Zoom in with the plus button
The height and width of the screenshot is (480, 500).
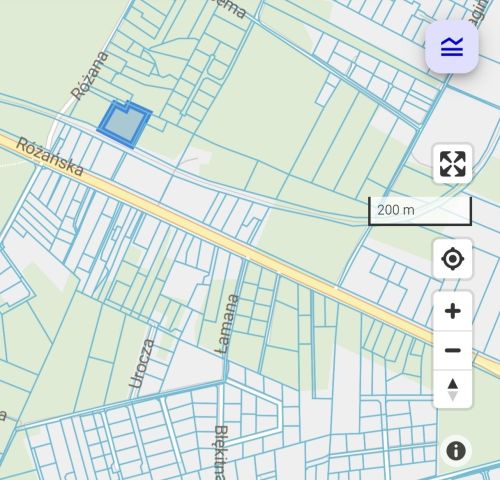tap(452, 311)
